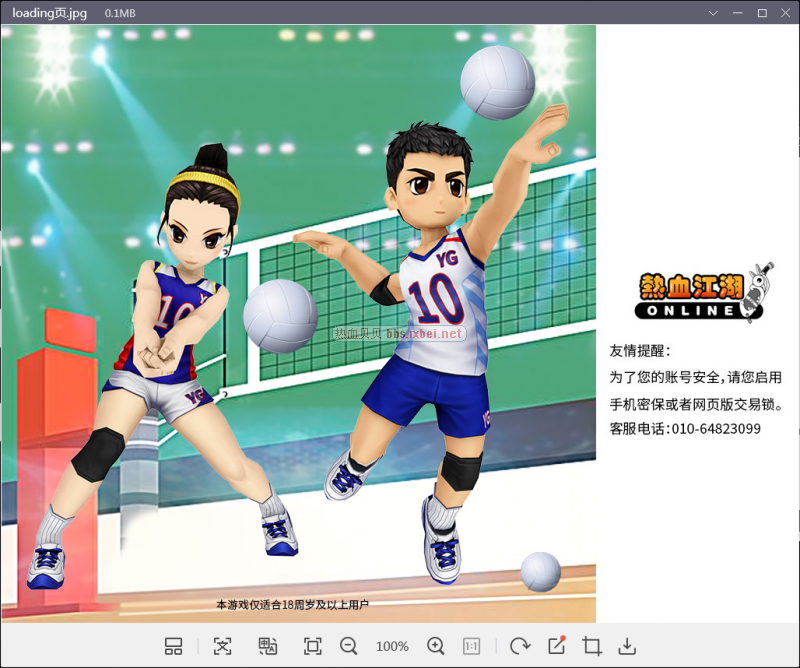This screenshot has width=800, height=668.
Task: Click the image translate icon
Action: tap(267, 646)
